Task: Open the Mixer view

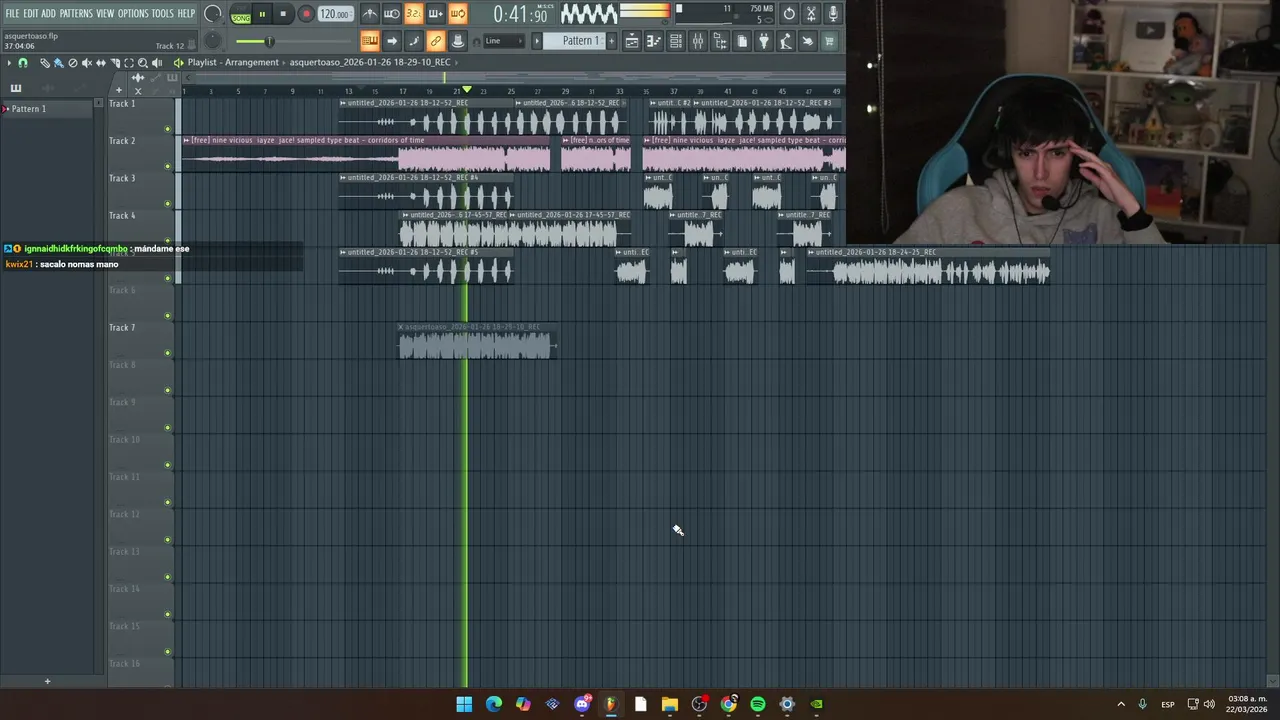Action: [x=698, y=41]
